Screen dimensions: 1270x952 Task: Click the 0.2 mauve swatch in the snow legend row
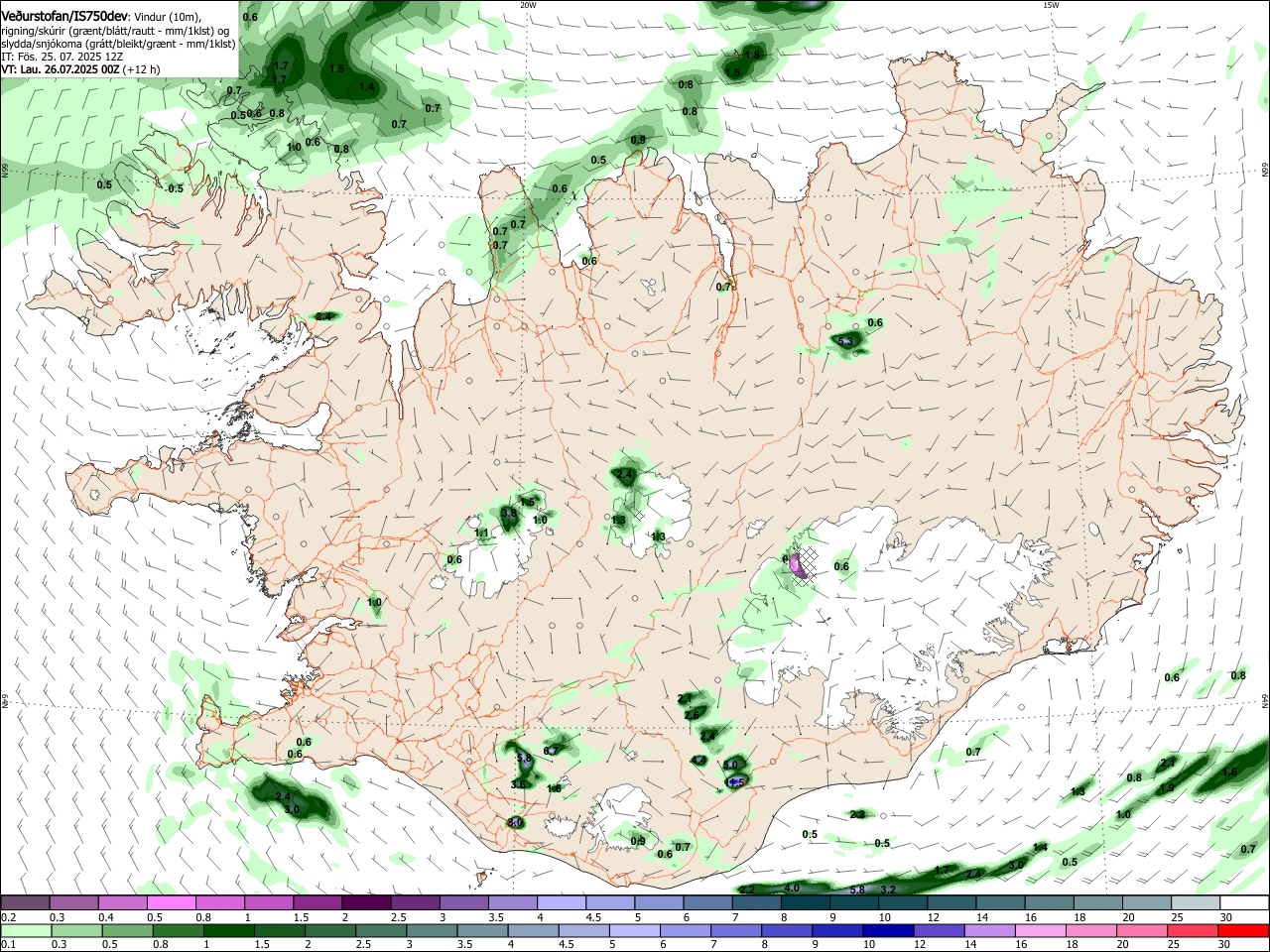(x=25, y=902)
